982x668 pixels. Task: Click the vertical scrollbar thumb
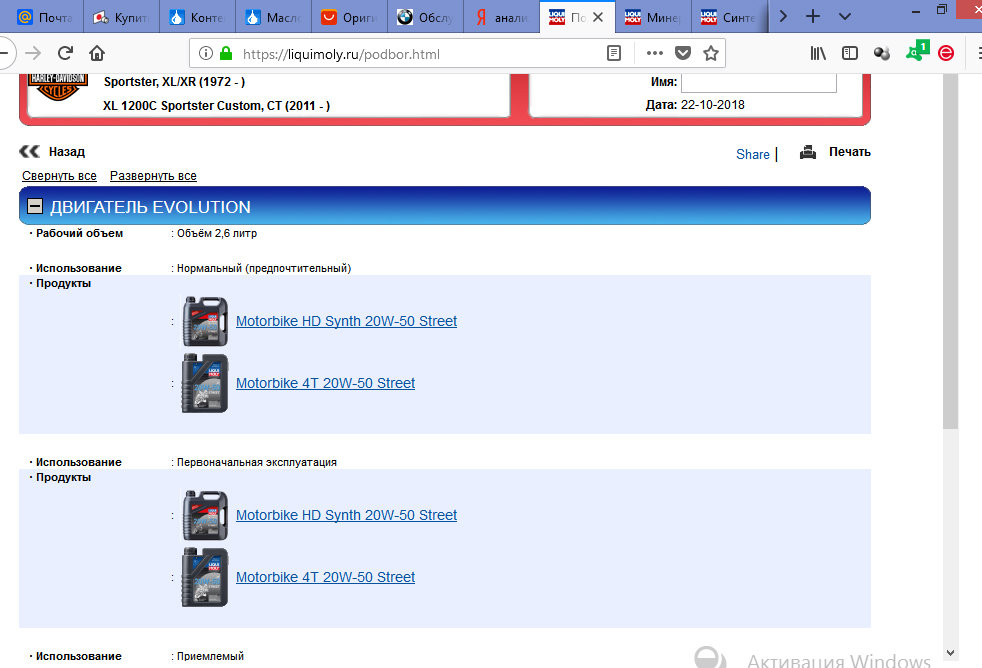(950, 250)
